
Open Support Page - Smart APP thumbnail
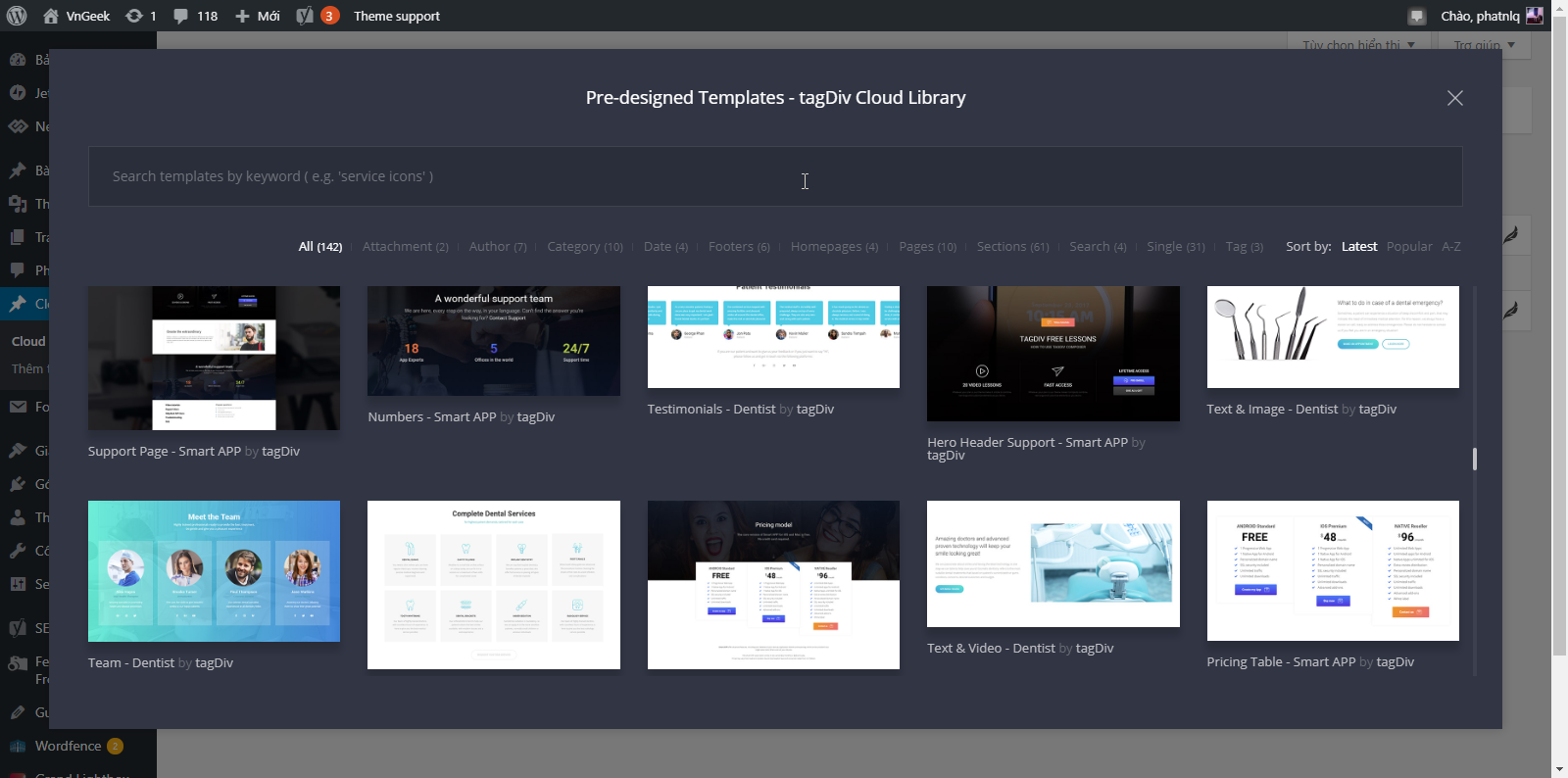point(214,358)
